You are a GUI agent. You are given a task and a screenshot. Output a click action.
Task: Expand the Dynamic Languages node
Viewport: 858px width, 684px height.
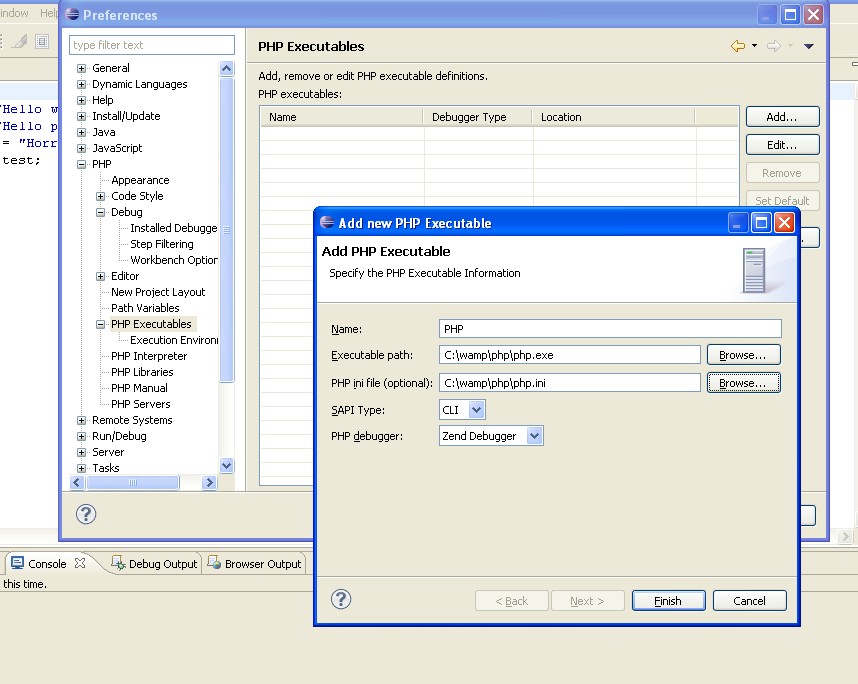click(82, 84)
